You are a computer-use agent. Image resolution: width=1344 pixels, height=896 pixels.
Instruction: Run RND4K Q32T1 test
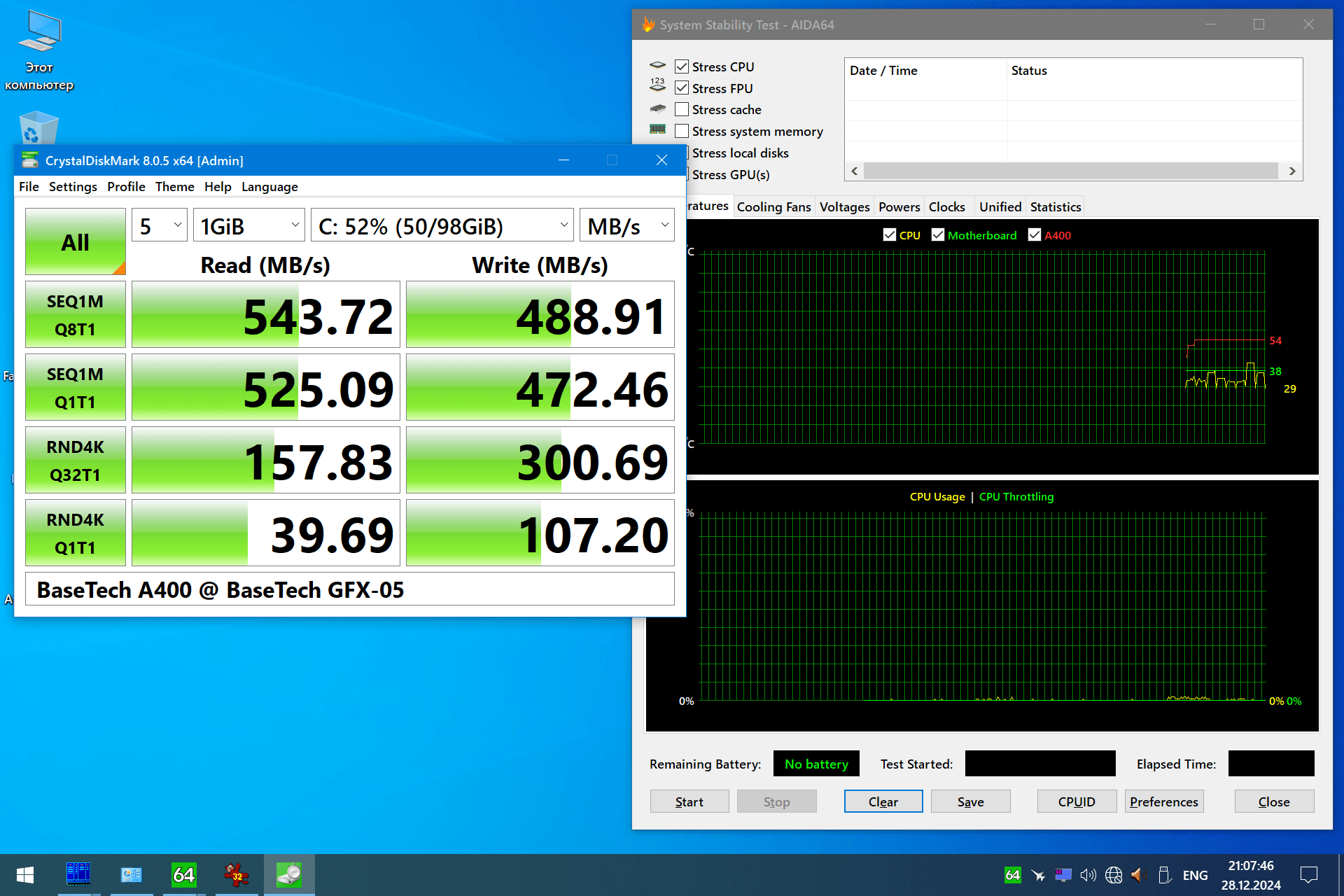tap(76, 460)
